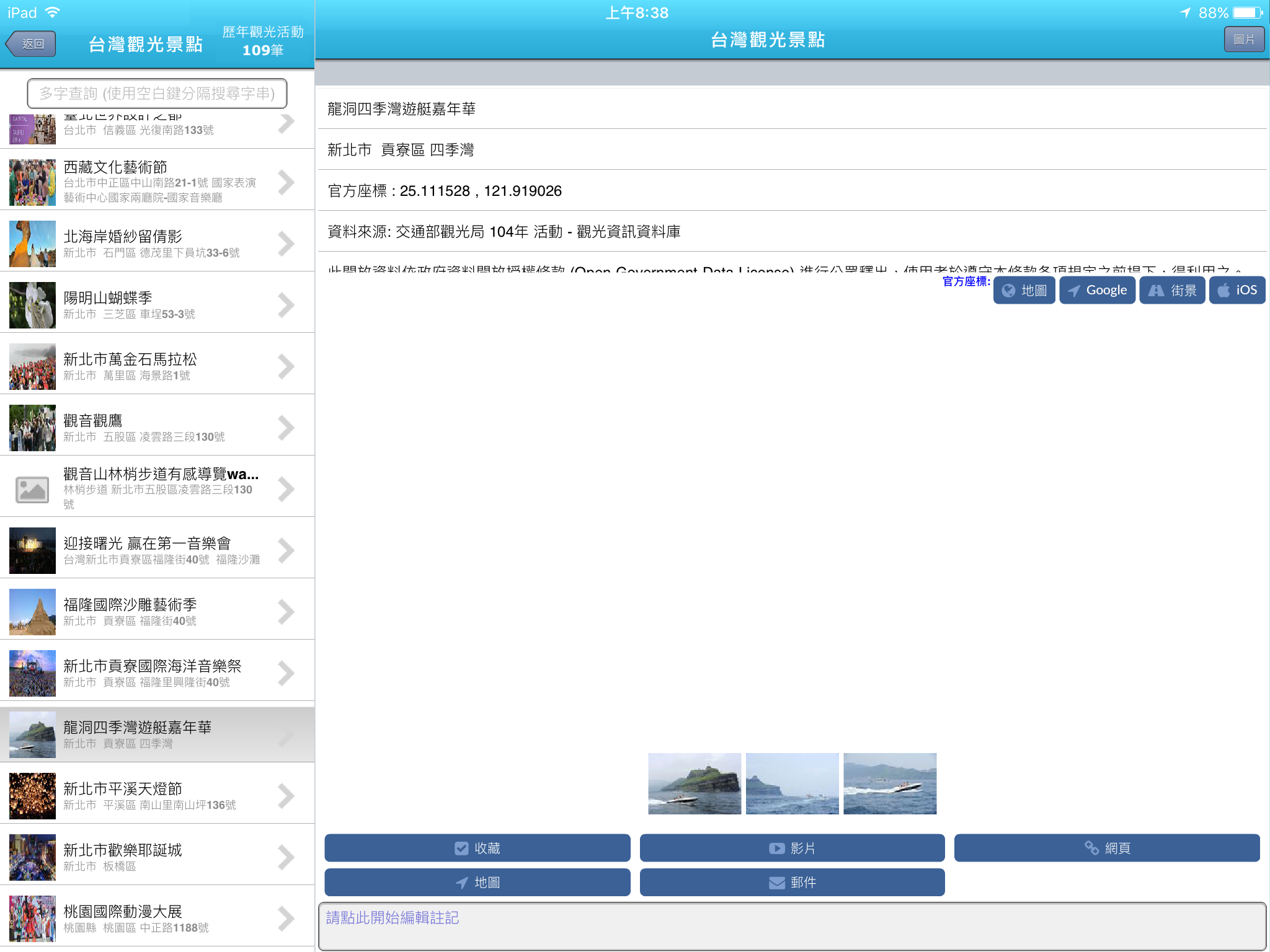Select the highlighted 龍洞四季灣遊艇嘉年華 list row
This screenshot has width=1270, height=952.
[158, 734]
